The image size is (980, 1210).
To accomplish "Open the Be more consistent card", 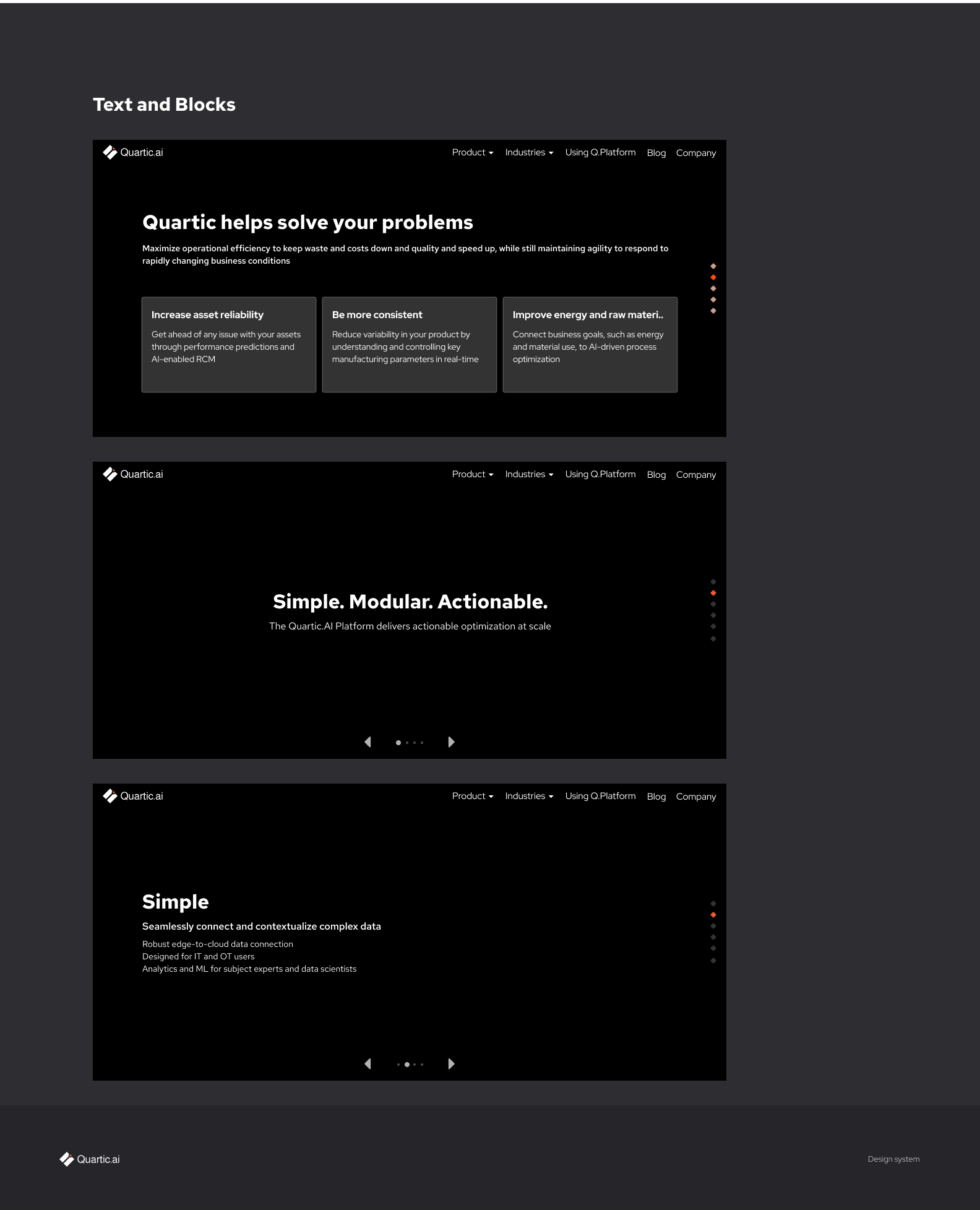I will pos(410,345).
